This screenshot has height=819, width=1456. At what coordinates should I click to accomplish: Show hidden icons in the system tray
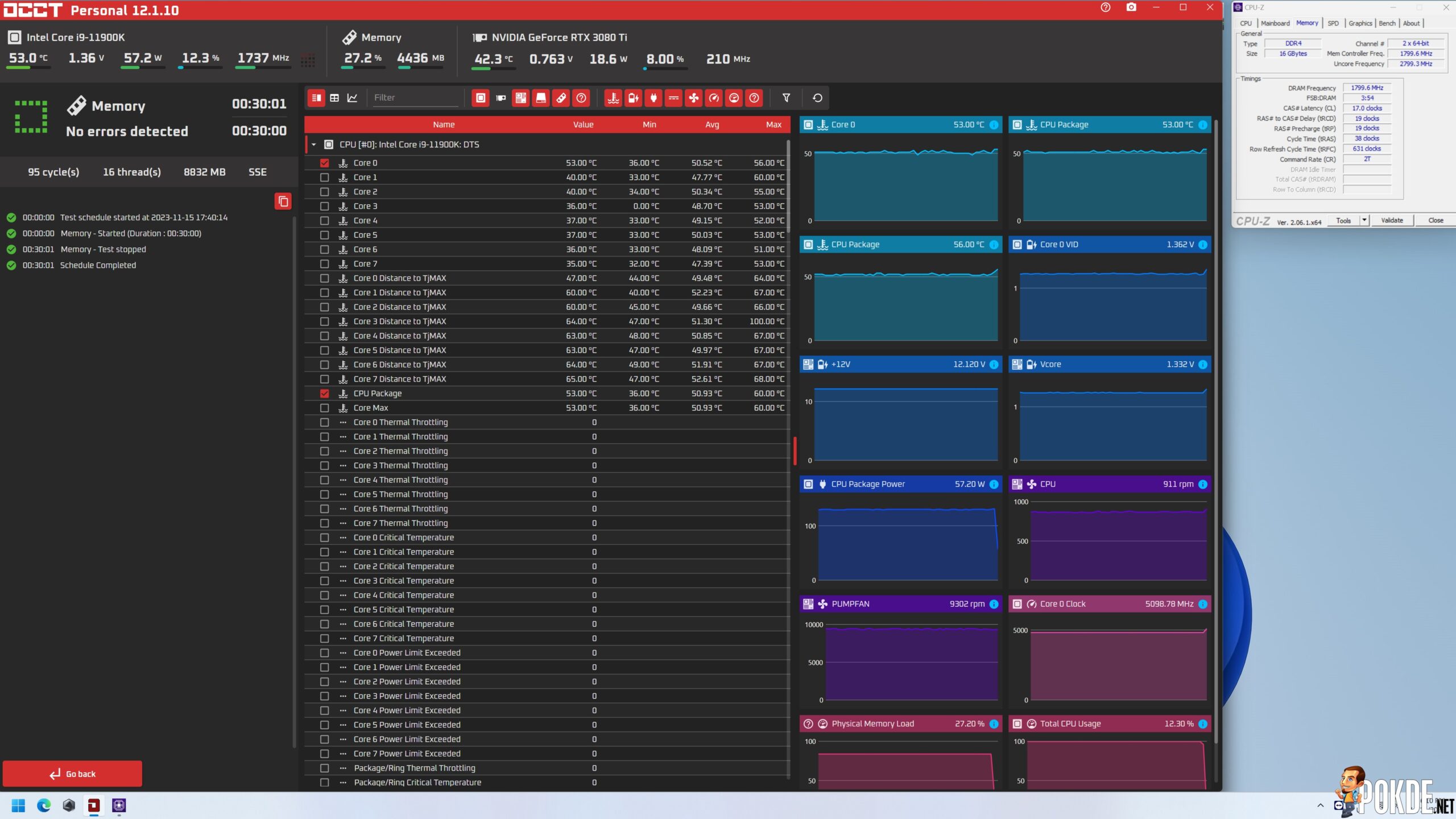pyautogui.click(x=1320, y=805)
